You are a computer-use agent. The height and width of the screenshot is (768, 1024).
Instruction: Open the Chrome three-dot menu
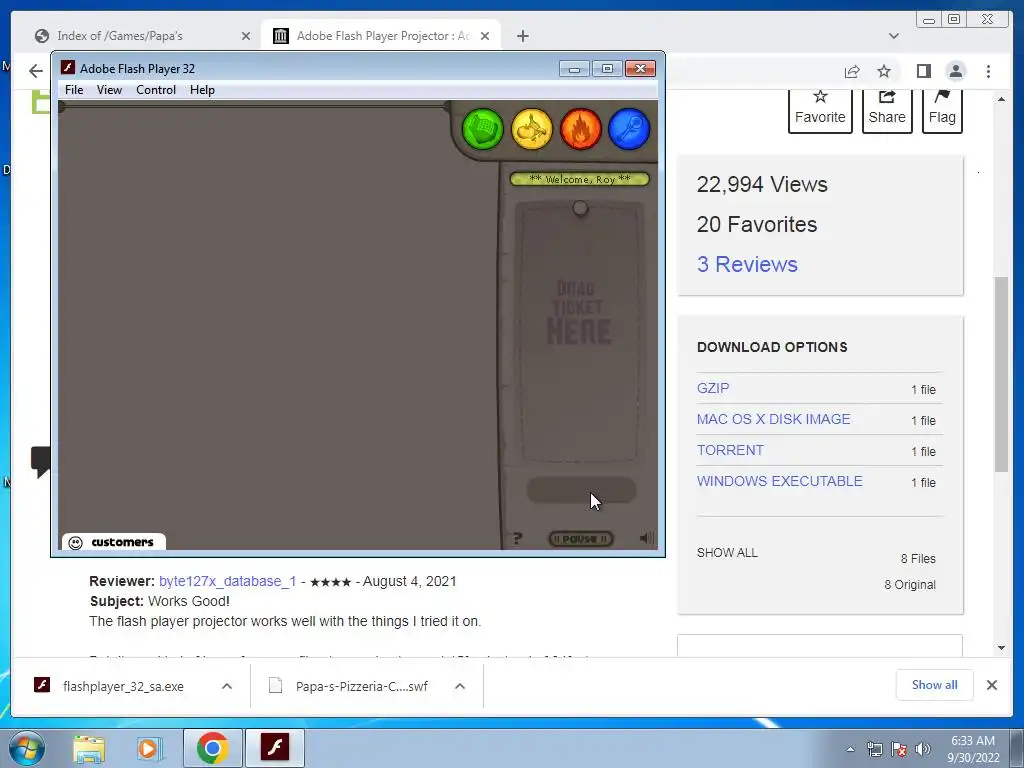tap(988, 71)
